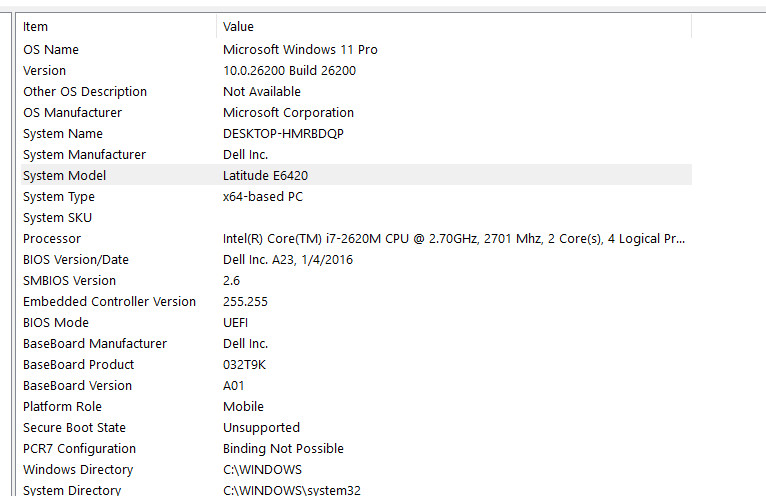Click the 2.6 SMBIOS value
The height and width of the screenshot is (496, 766).
point(232,281)
